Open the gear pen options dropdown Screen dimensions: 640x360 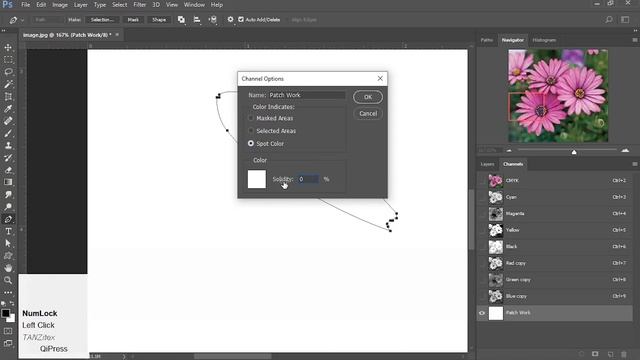(x=231, y=20)
